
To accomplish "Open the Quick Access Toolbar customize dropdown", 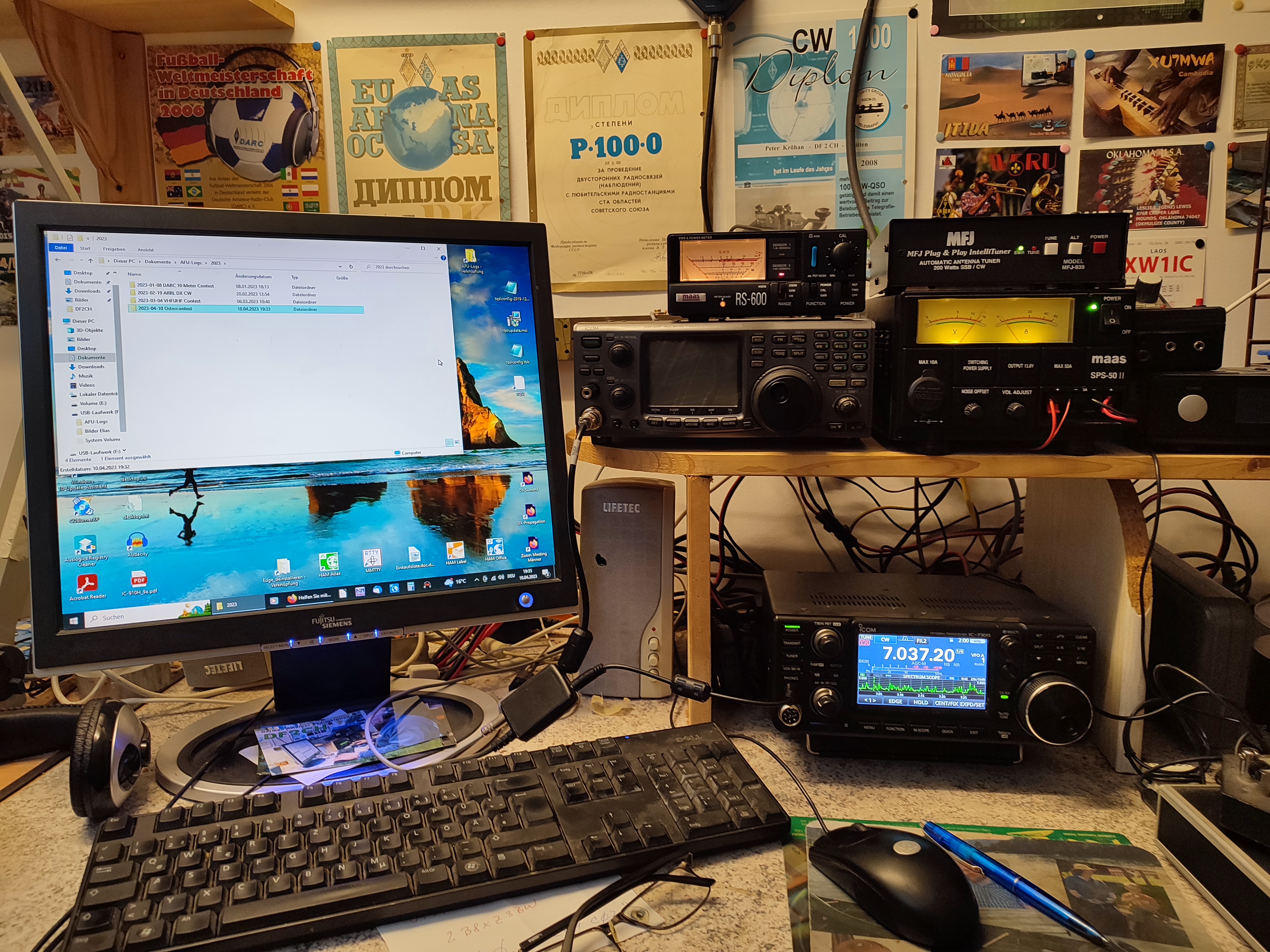I will 88,238.
